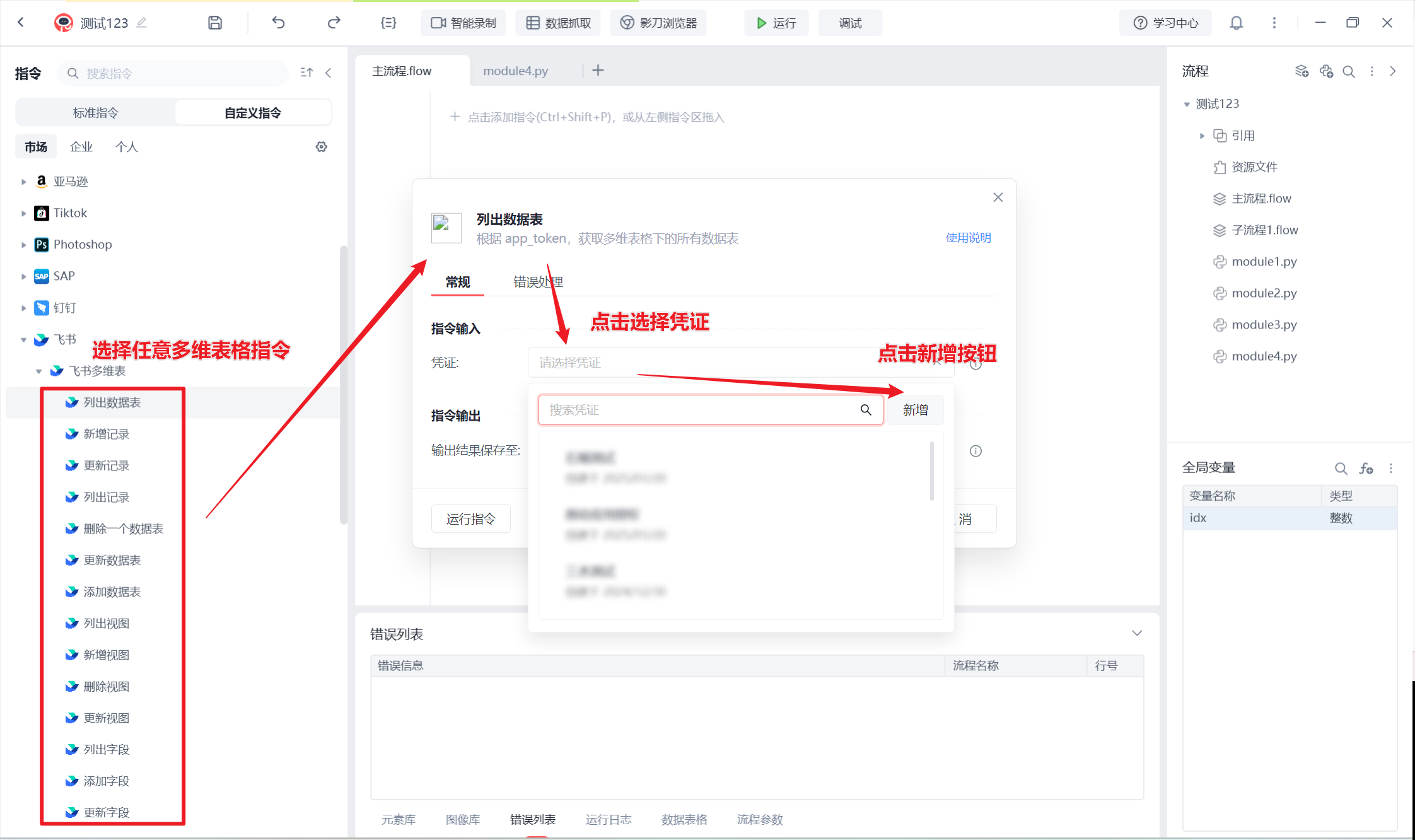Viewport: 1415px width, 840px height.
Task: Switch to 标准指令 toggle
Action: [x=96, y=113]
